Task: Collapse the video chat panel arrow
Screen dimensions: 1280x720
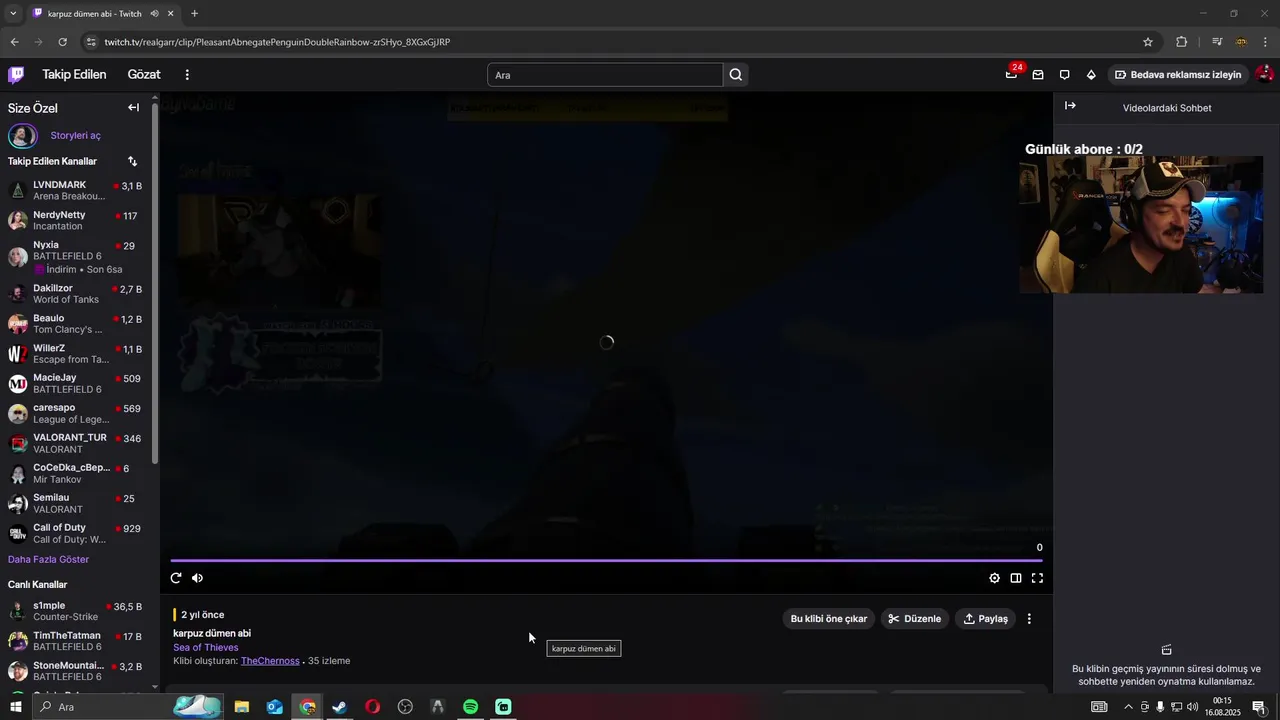Action: 1070,106
